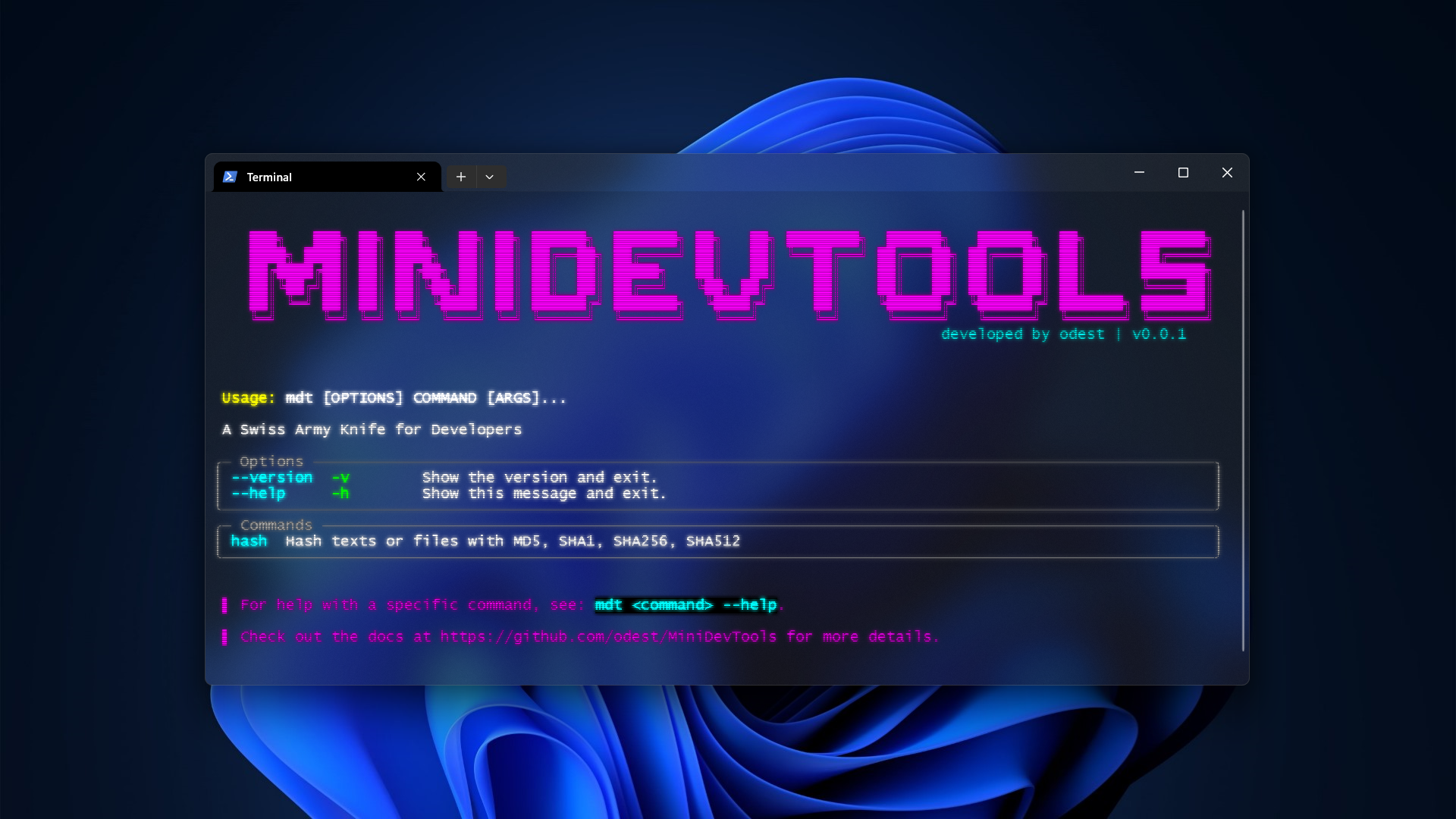
Task: Close the Terminal tab with its X
Action: click(422, 177)
